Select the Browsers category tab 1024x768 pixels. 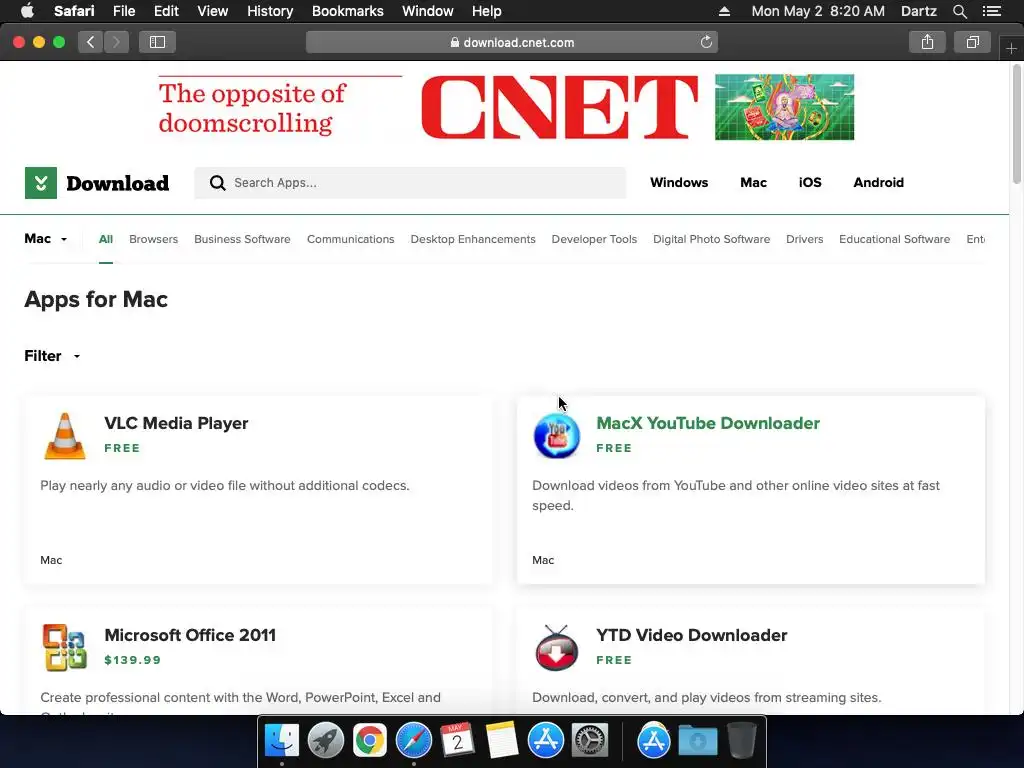coord(153,239)
